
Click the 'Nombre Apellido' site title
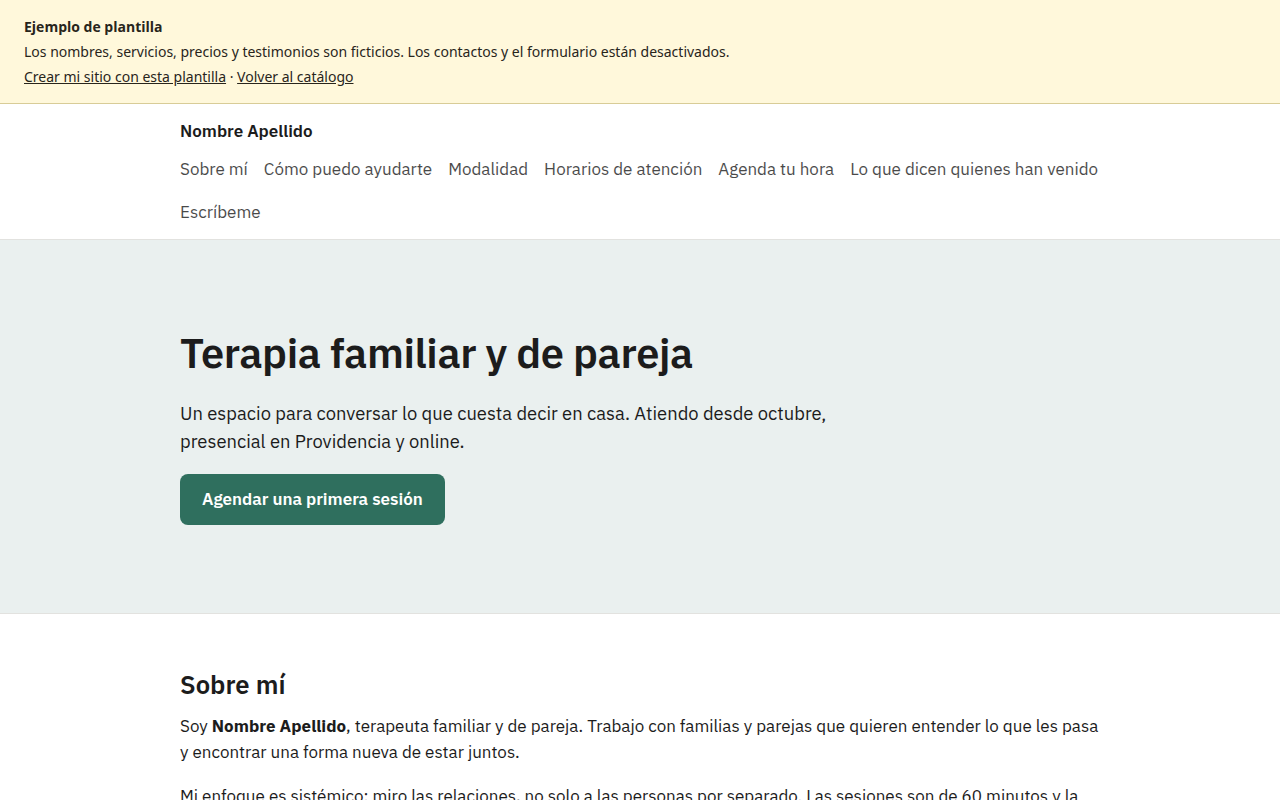point(246,131)
